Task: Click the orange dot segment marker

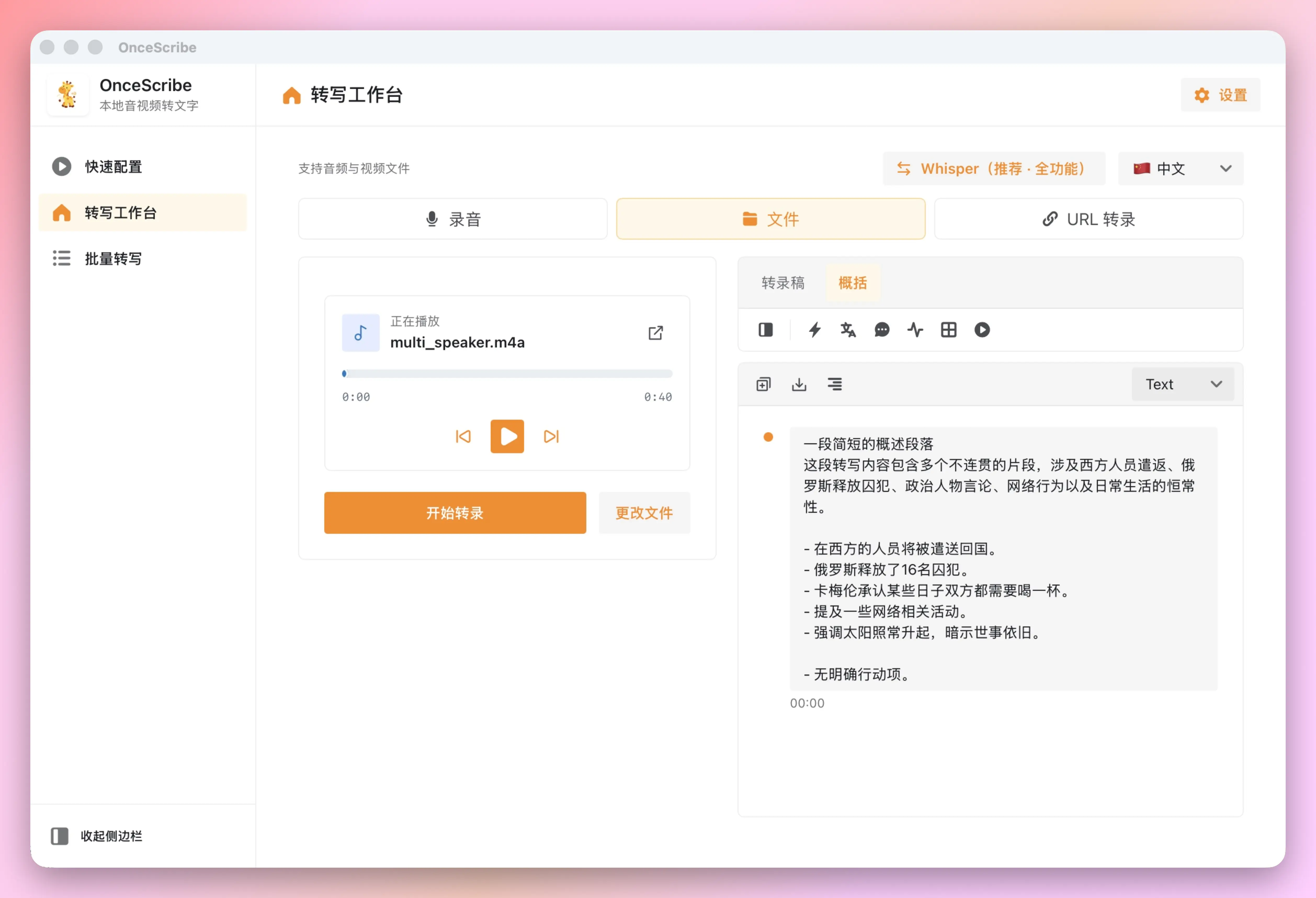Action: point(768,437)
